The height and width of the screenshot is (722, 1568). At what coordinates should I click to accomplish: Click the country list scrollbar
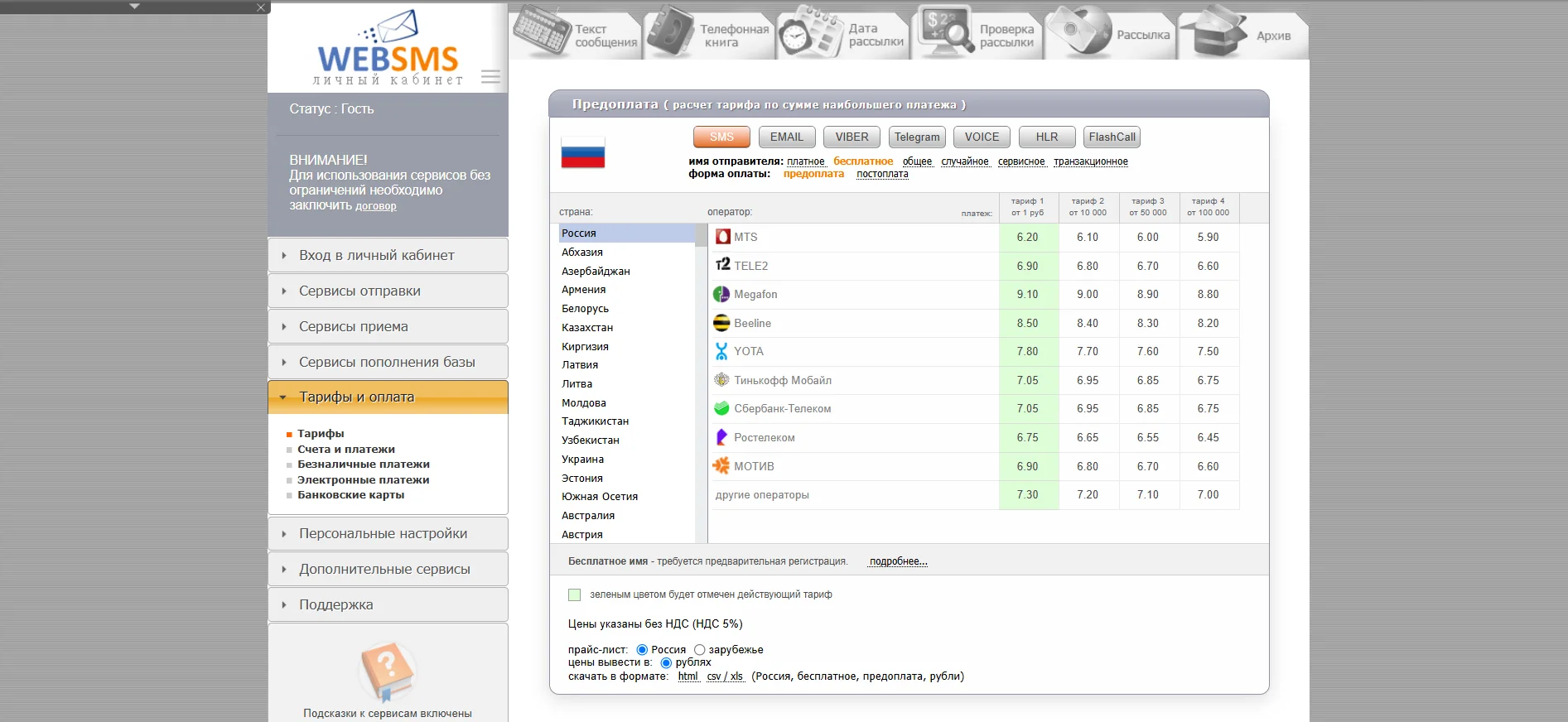[702, 383]
